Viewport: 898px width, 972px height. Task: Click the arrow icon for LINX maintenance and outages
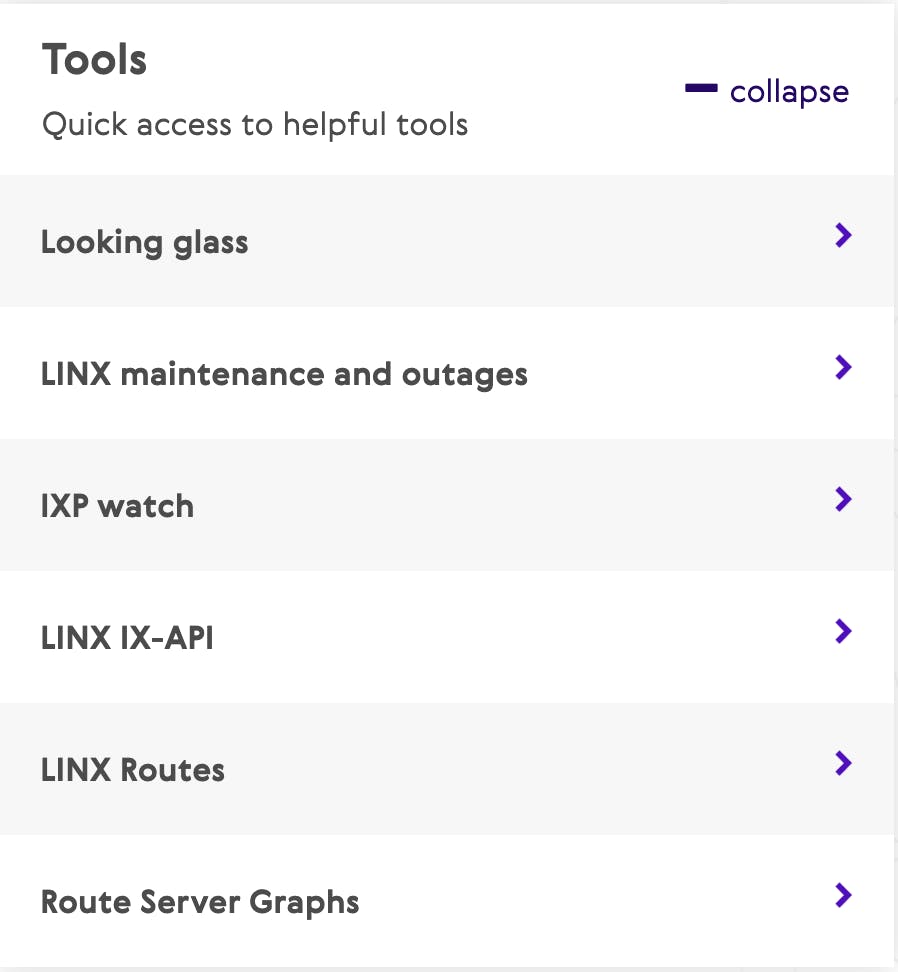[843, 367]
